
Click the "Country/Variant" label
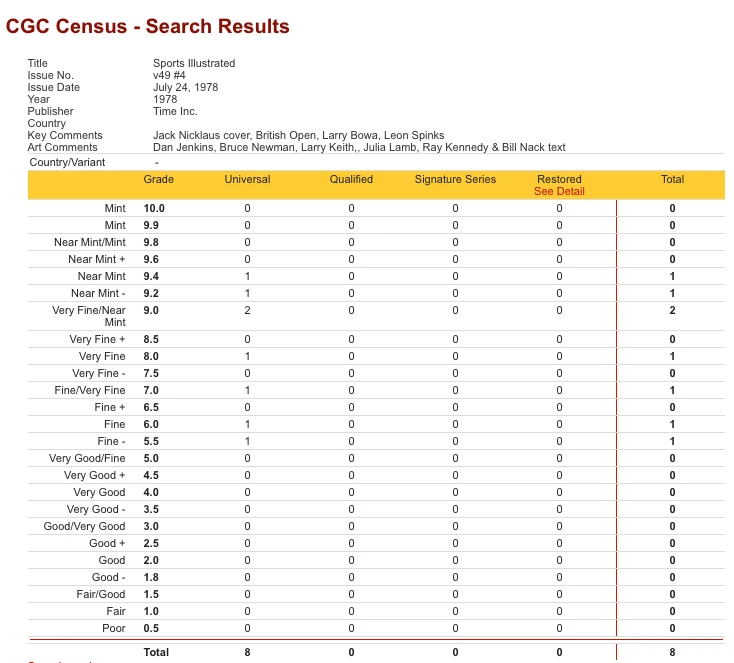pos(67,162)
